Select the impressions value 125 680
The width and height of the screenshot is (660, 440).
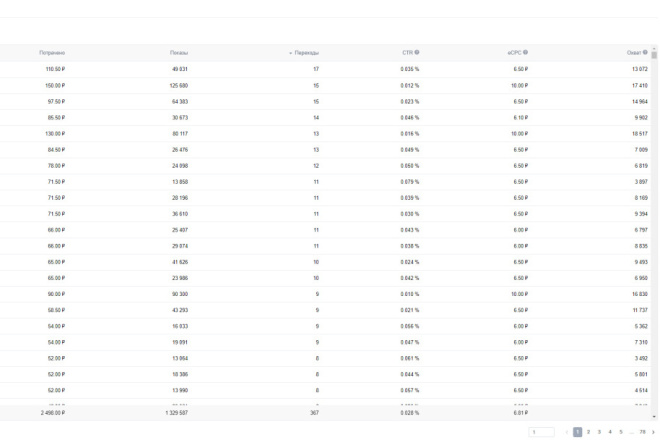pyautogui.click(x=179, y=85)
